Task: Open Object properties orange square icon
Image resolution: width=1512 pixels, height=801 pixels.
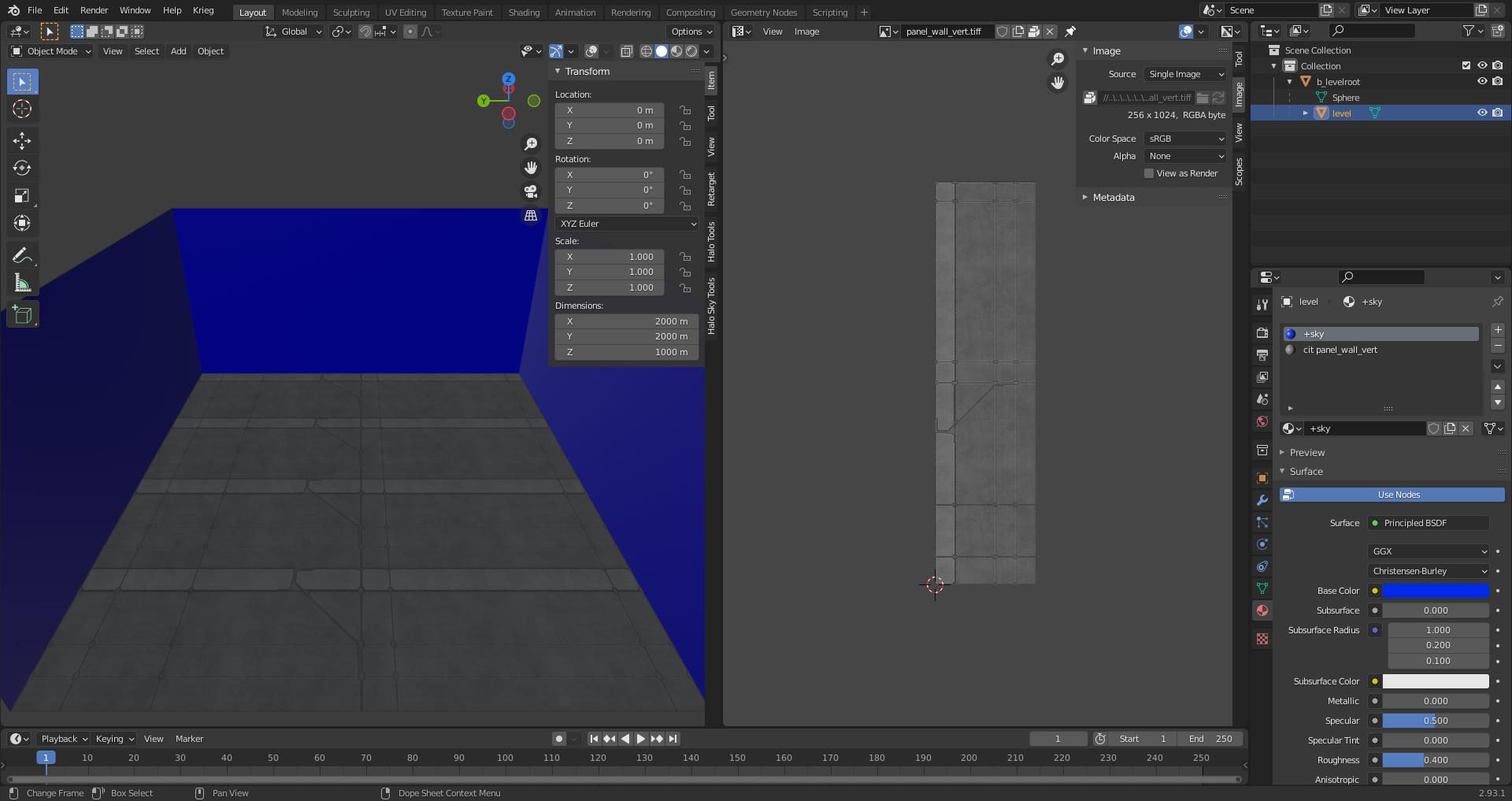Action: pos(1262,478)
